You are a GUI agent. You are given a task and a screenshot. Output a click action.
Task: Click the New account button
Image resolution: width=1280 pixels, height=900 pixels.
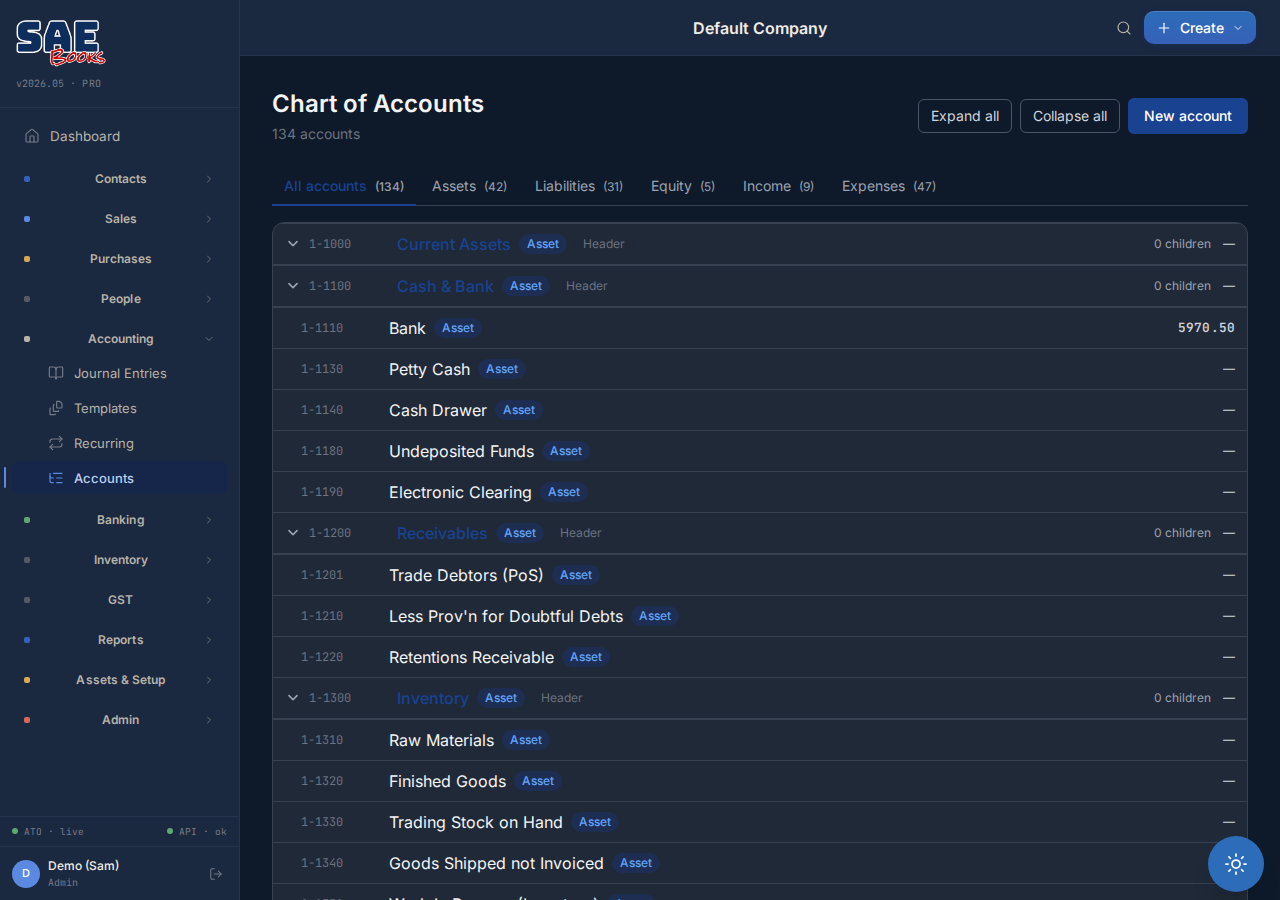pos(1188,116)
